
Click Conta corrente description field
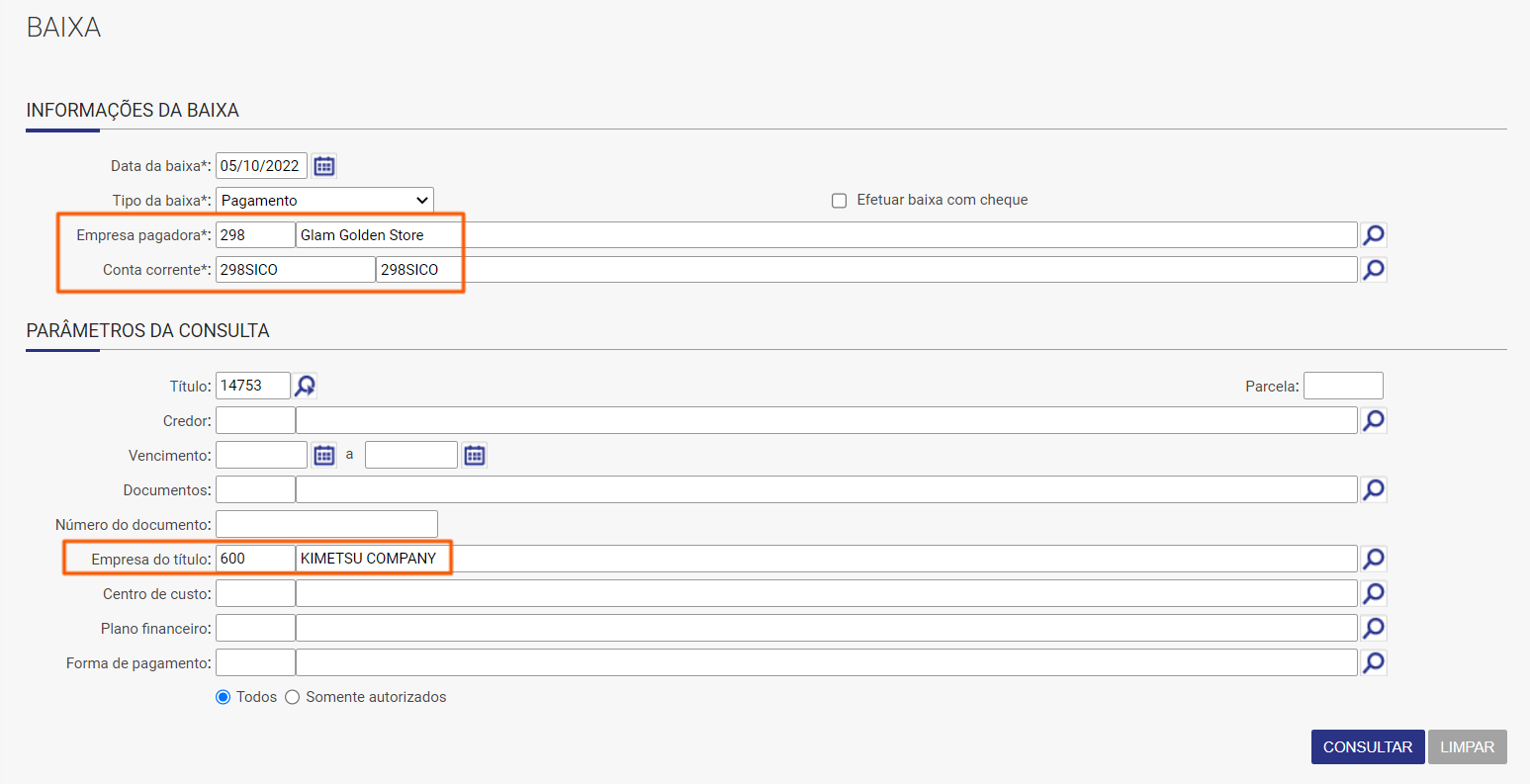point(866,270)
